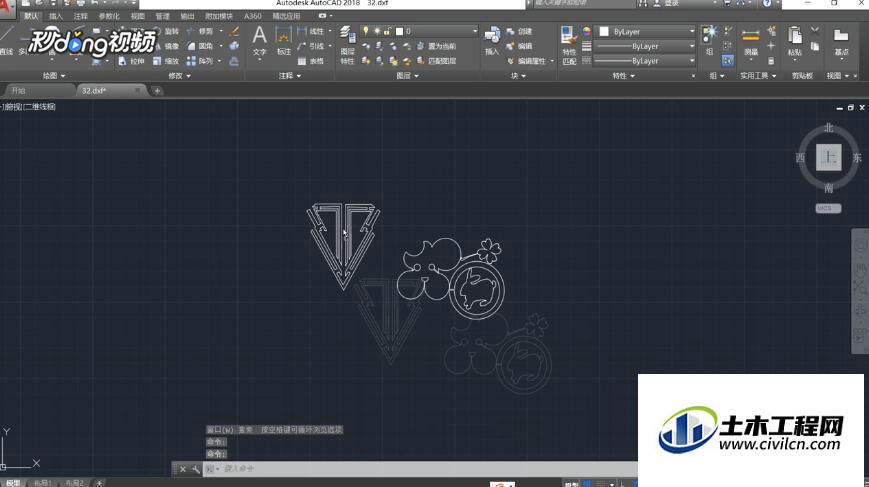Open the ByLayer object color dropdown
The image size is (869, 487).
[645, 32]
